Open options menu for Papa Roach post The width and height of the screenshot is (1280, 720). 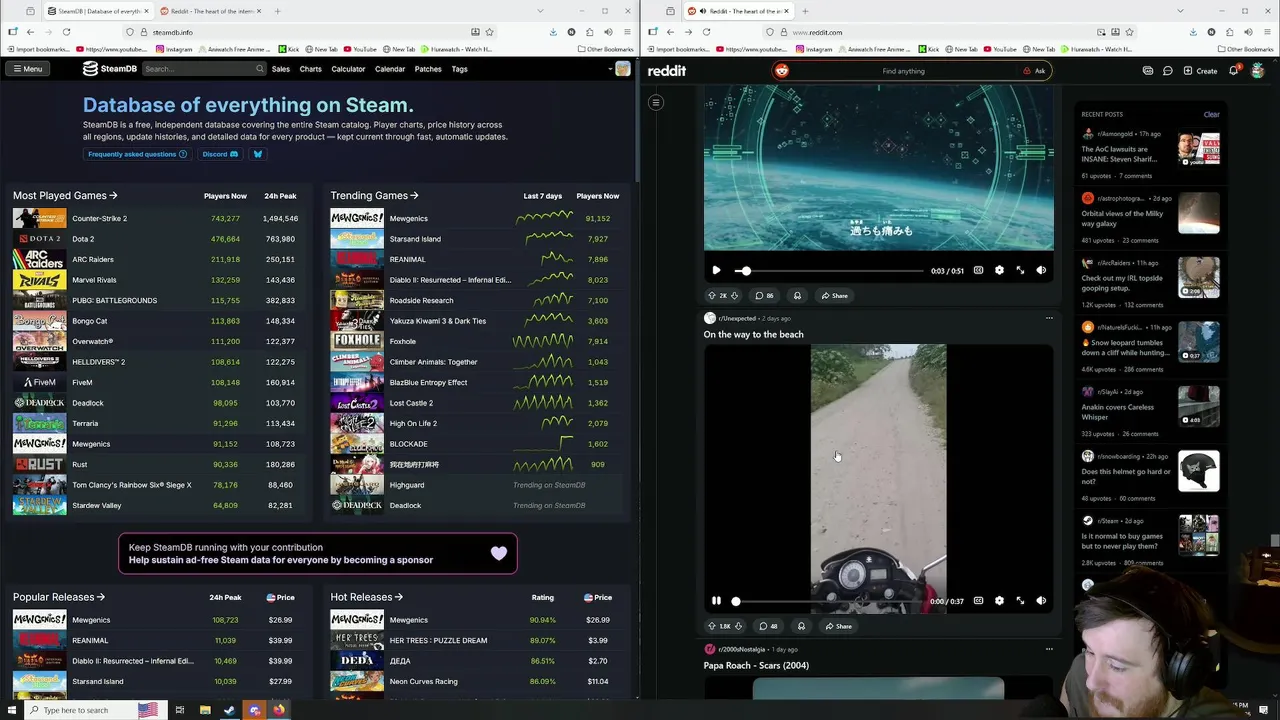pyautogui.click(x=1049, y=649)
